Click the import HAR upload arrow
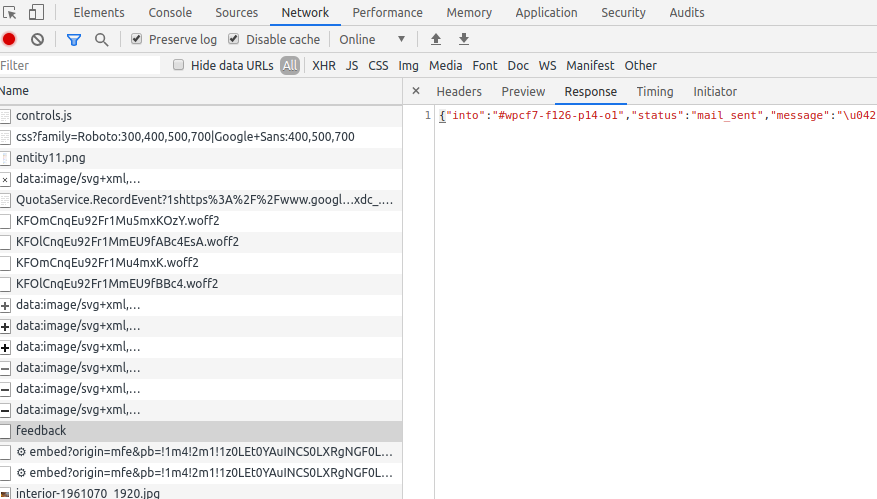The height and width of the screenshot is (499, 877). pos(435,40)
